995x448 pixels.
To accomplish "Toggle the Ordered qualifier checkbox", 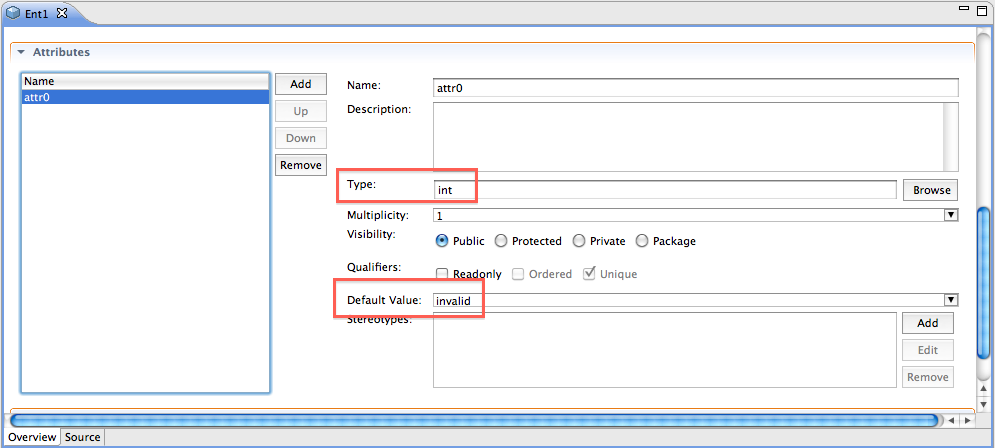I will coord(518,274).
